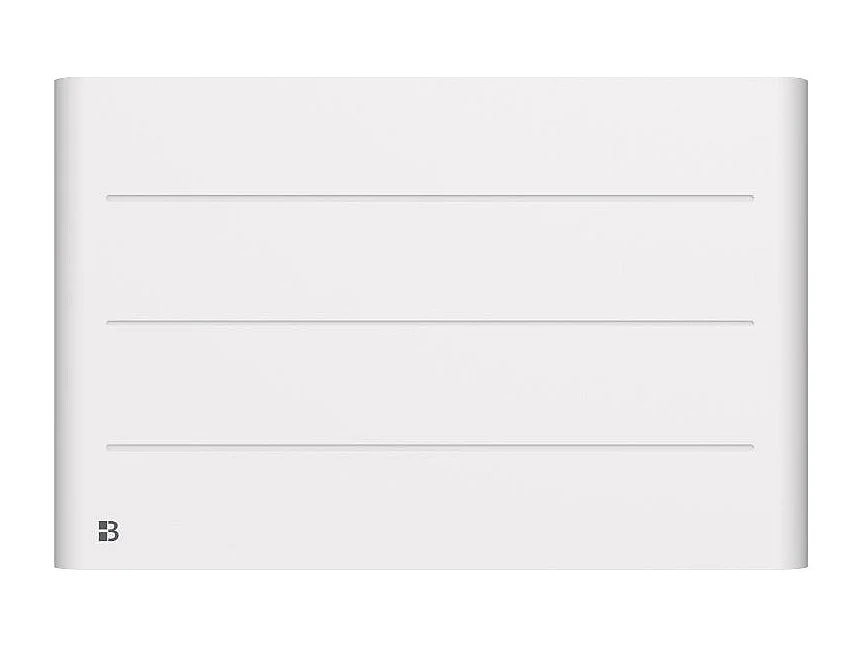This screenshot has width=865, height=648.
Task: Click the section between middle and bottom grooves
Action: coord(430,384)
